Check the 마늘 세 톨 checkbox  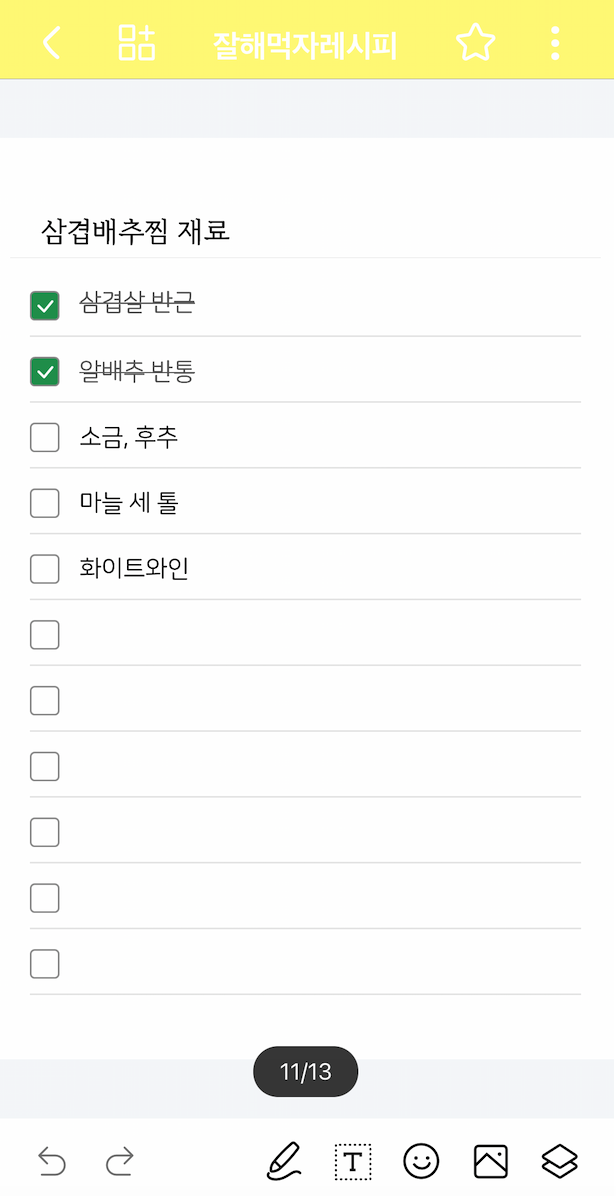point(45,503)
